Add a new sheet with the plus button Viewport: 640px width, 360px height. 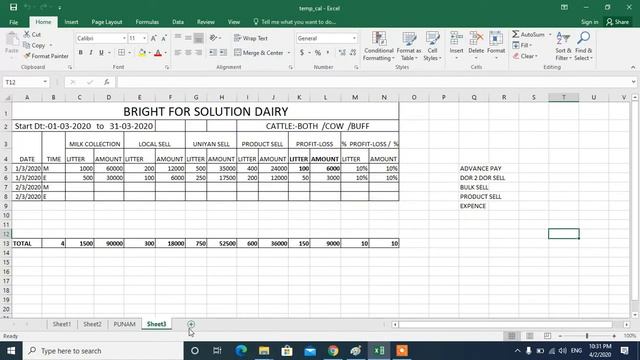pos(191,324)
